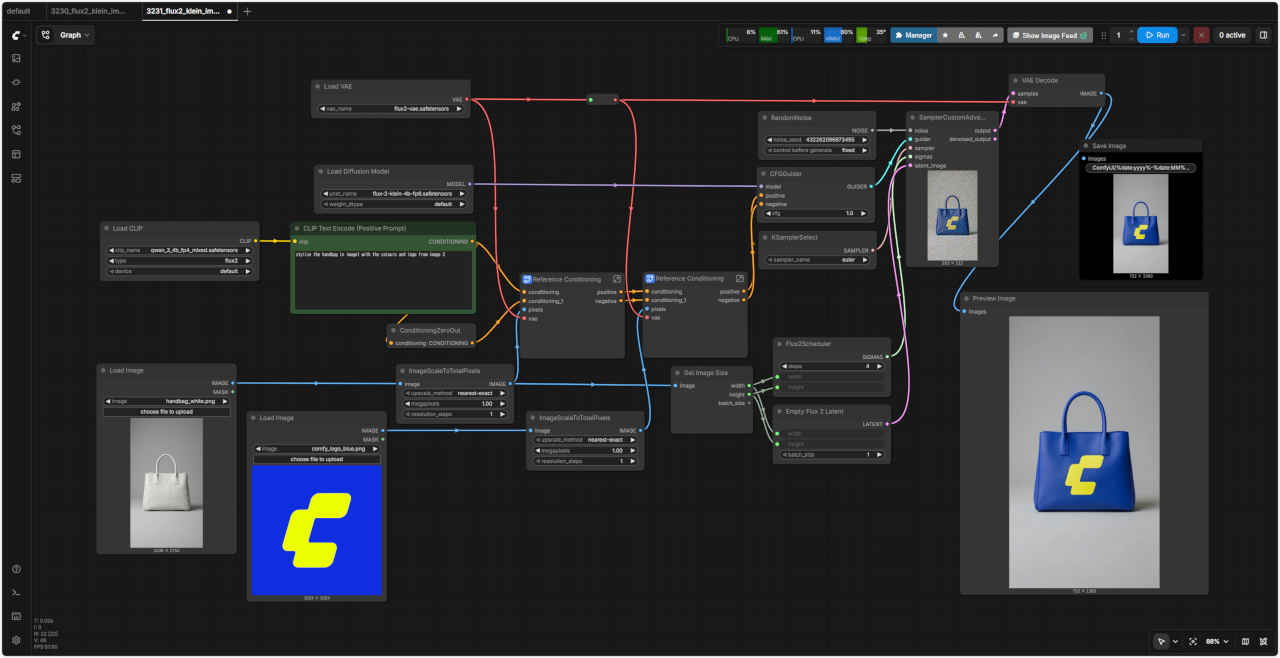Toggle control before generate value in RandomNoise
This screenshot has width=1280, height=658.
tap(816, 150)
